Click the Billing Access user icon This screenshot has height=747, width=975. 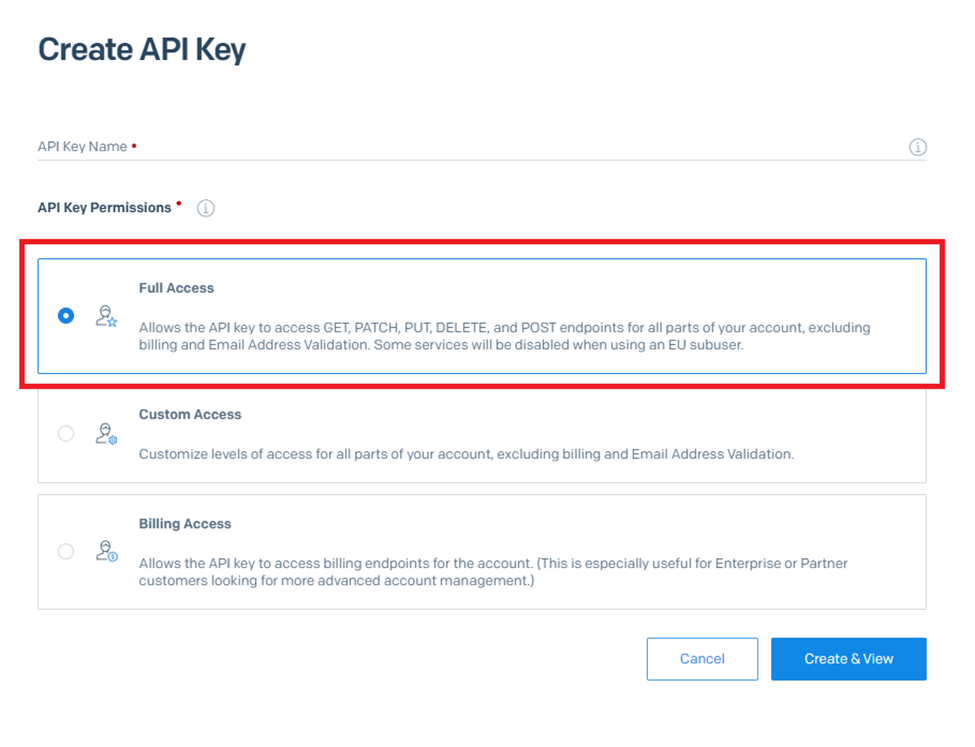click(106, 551)
